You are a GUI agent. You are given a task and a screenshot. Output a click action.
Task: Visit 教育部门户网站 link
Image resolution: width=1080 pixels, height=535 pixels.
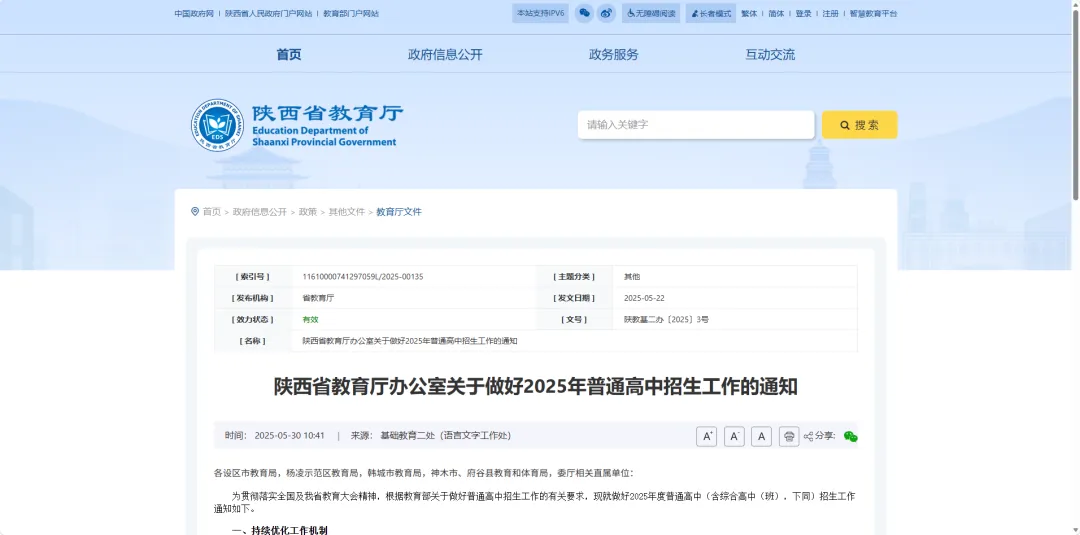click(x=351, y=14)
